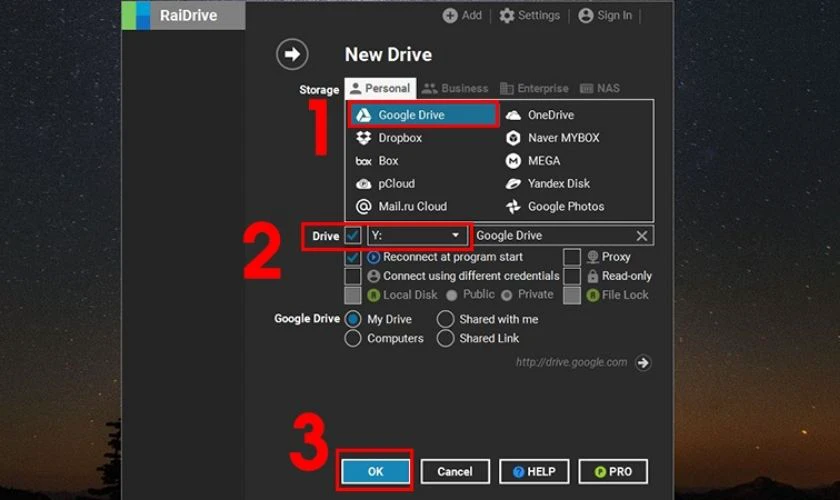The image size is (840, 500).
Task: Uncheck Reconnect at program start
Action: [352, 257]
